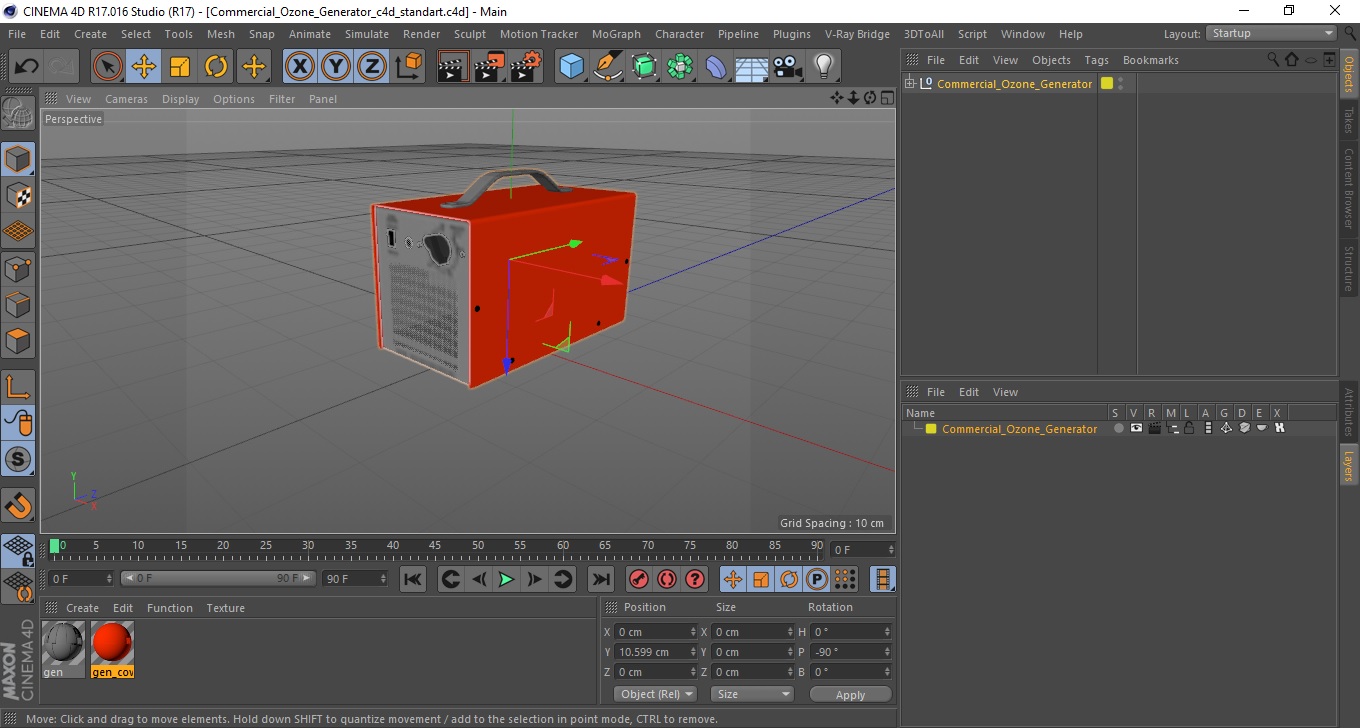The image size is (1360, 728).
Task: Click the Bend deformer icon
Action: click(x=717, y=67)
